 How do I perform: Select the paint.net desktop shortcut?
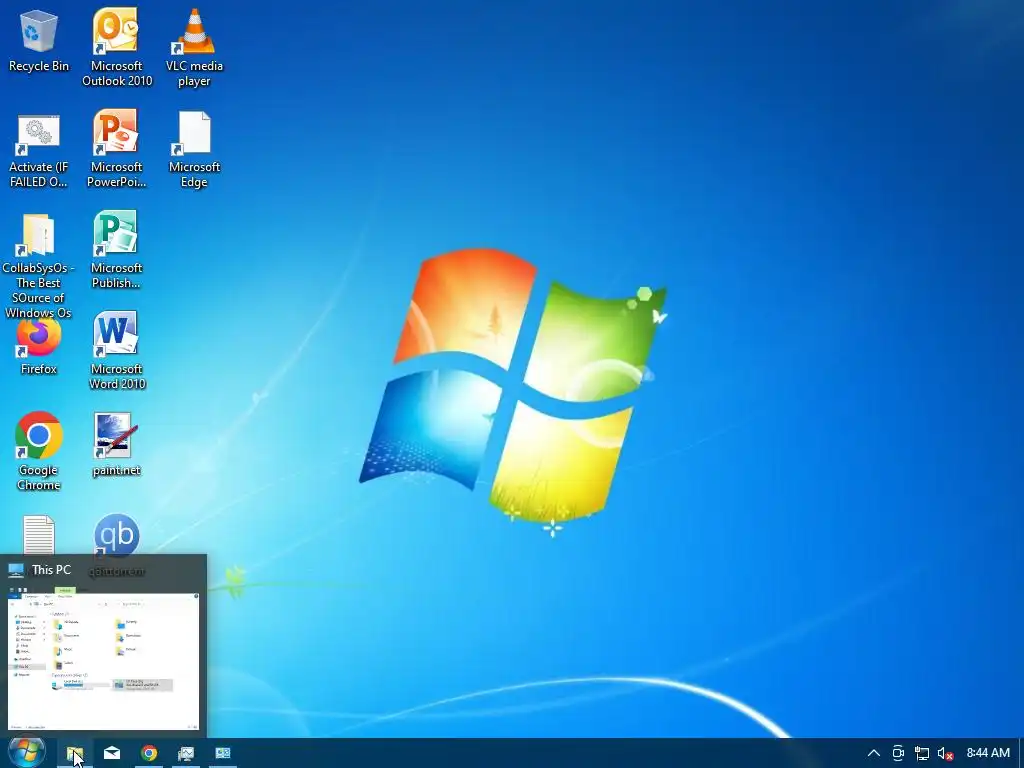point(116,445)
